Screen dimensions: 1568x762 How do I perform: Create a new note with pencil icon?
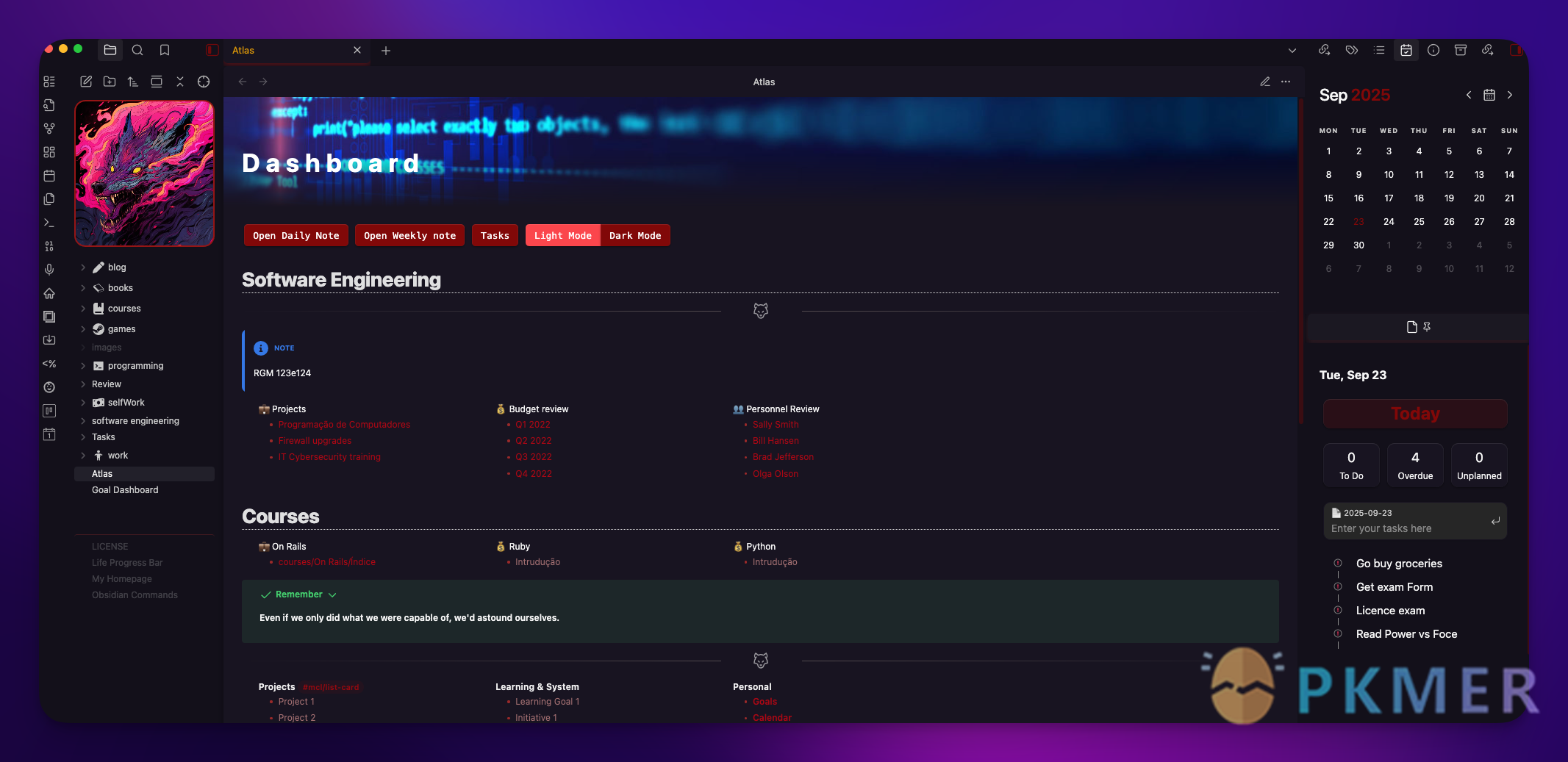point(86,82)
